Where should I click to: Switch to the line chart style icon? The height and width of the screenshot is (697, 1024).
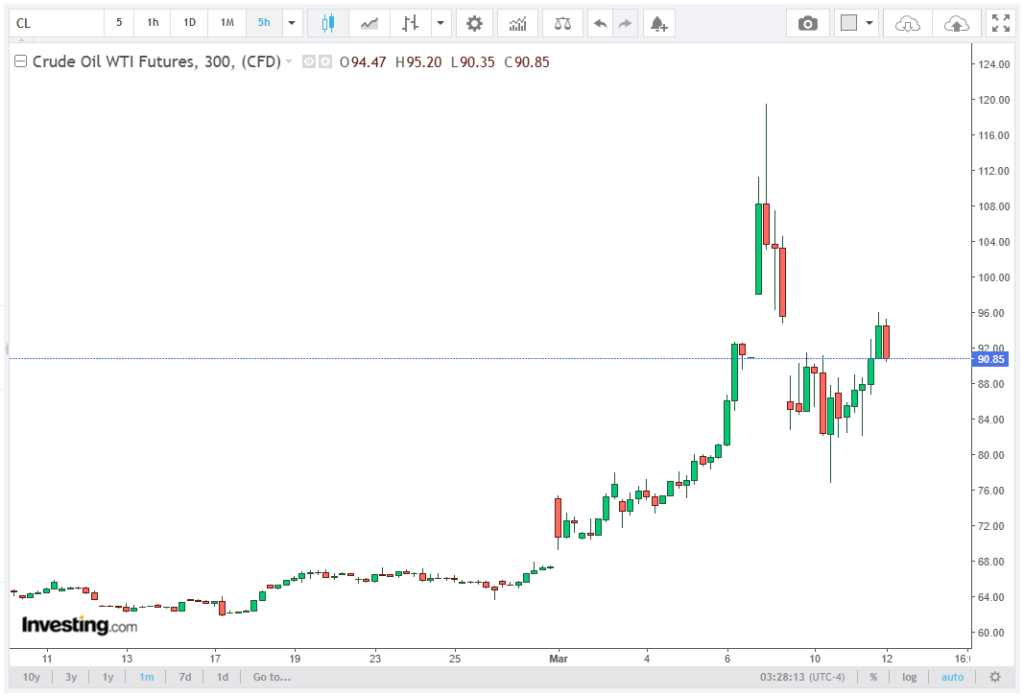coord(369,22)
